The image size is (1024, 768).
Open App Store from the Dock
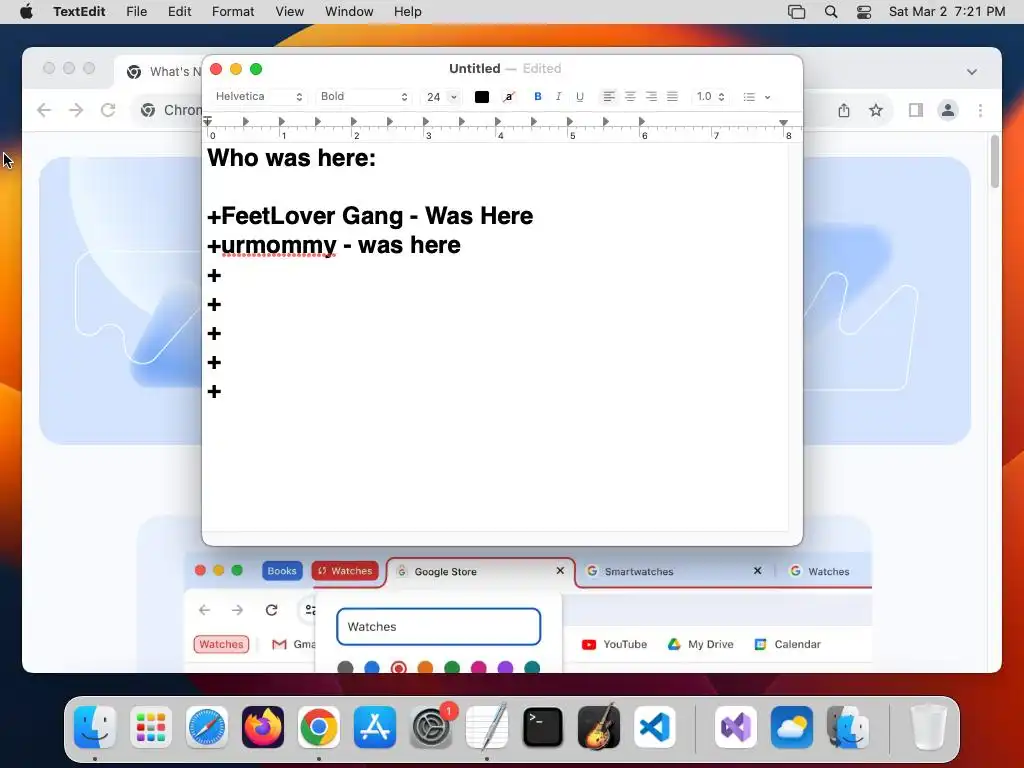[x=375, y=727]
